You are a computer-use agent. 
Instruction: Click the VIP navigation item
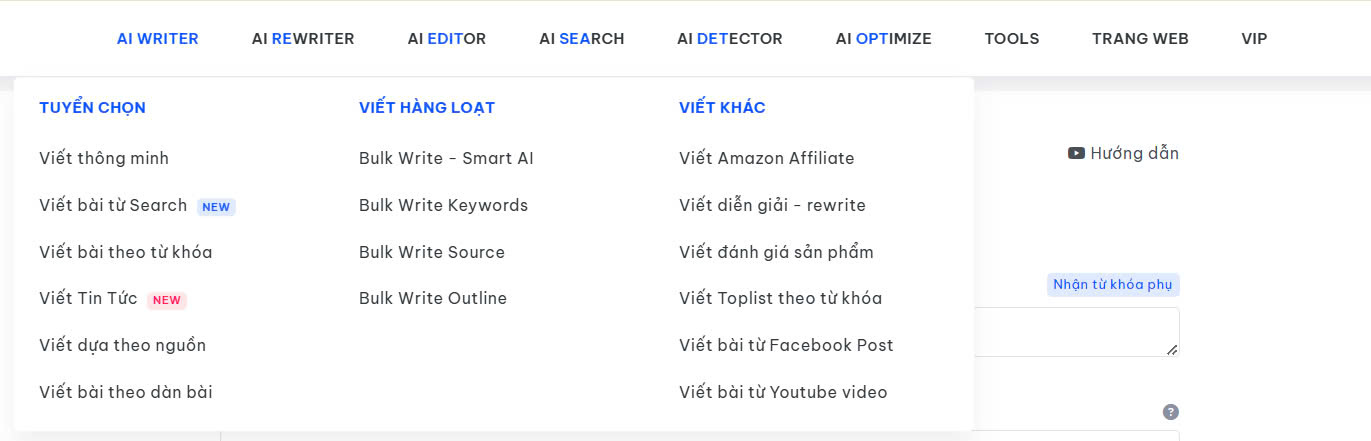pyautogui.click(x=1254, y=39)
